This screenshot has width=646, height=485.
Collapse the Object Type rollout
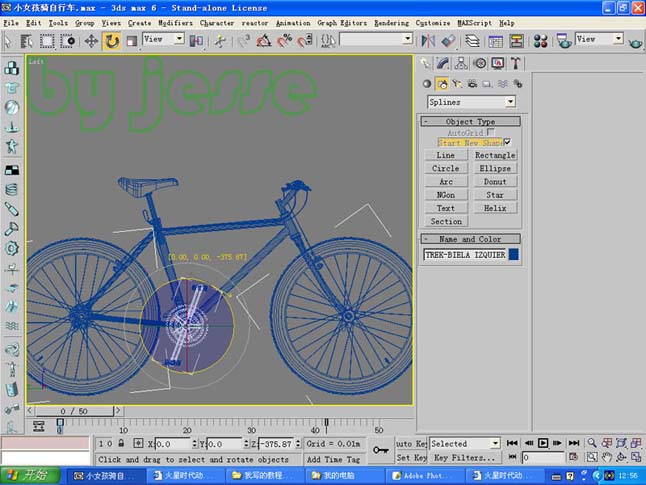point(470,122)
